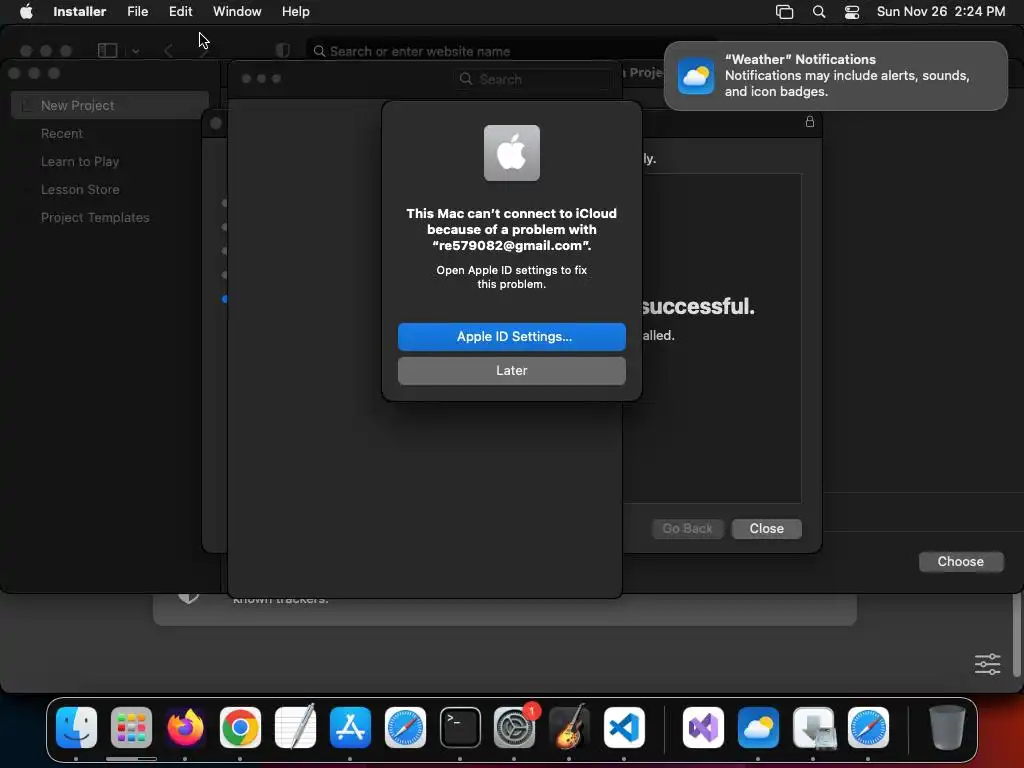The width and height of the screenshot is (1024, 768).
Task: Click the Weather icon in the notification
Action: (x=696, y=76)
